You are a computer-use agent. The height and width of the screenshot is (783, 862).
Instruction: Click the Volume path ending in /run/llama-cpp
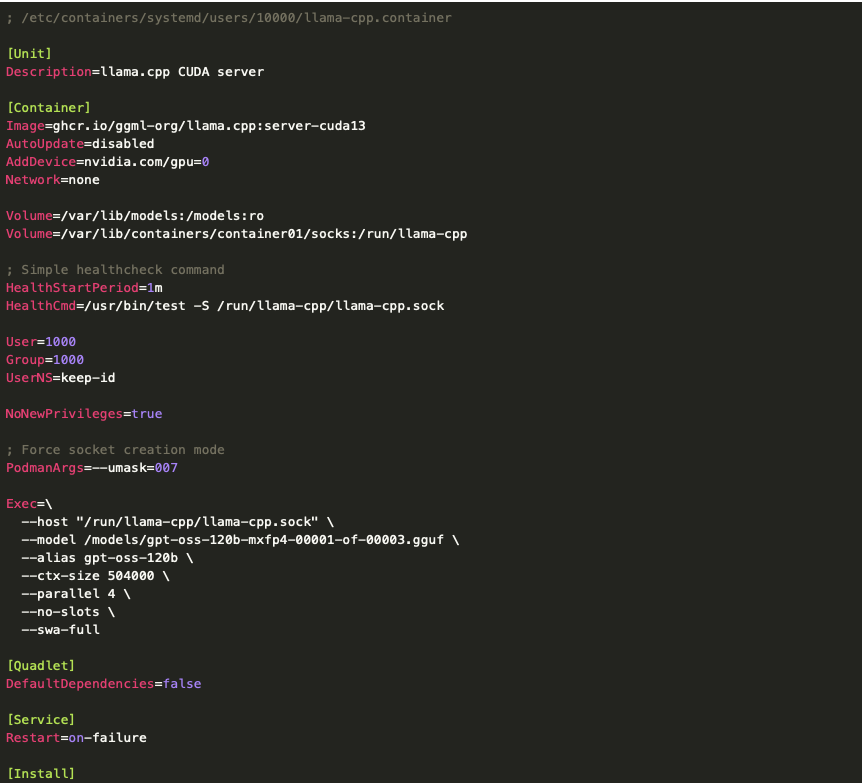264,234
